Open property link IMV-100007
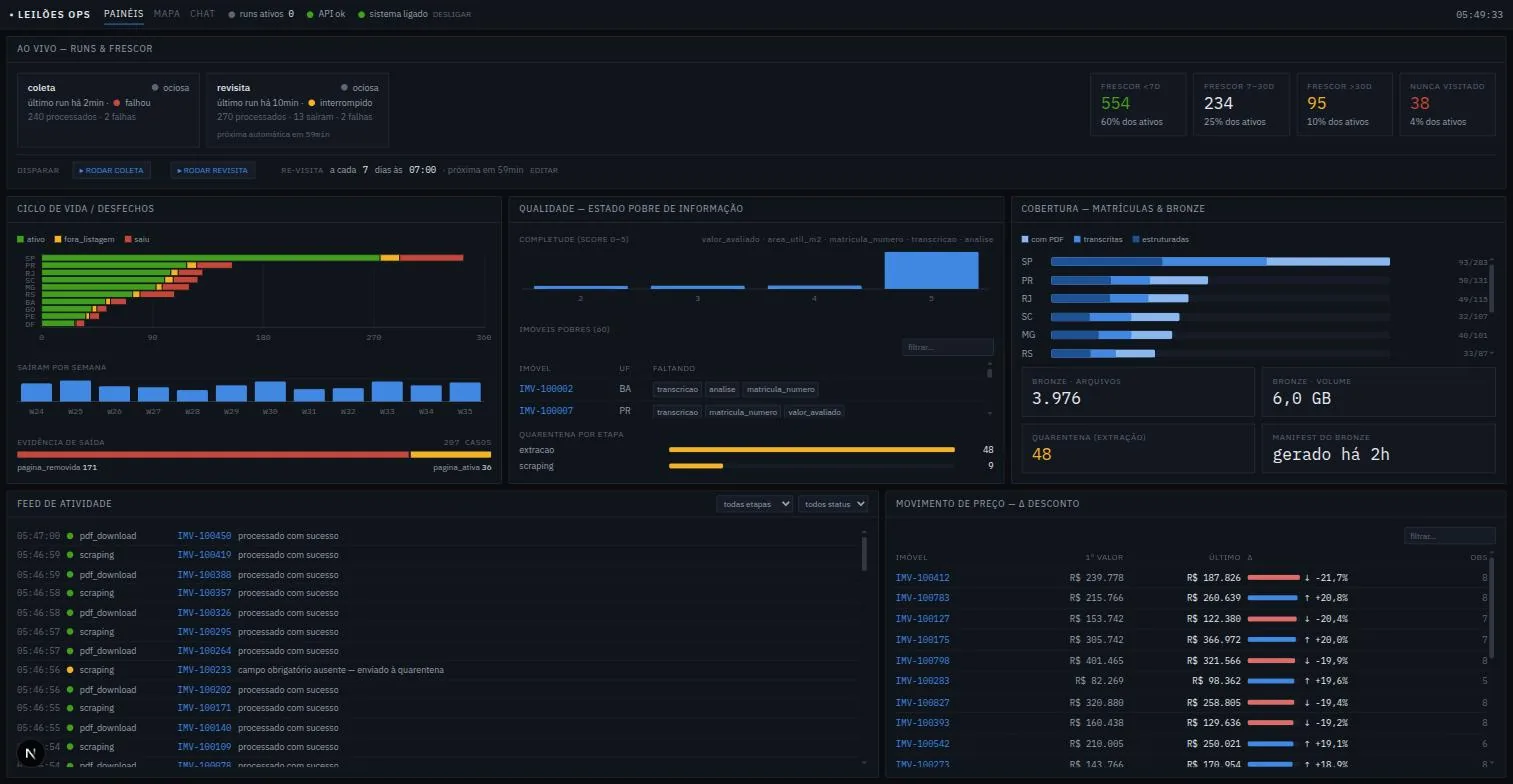Image resolution: width=1513 pixels, height=784 pixels. coord(546,411)
